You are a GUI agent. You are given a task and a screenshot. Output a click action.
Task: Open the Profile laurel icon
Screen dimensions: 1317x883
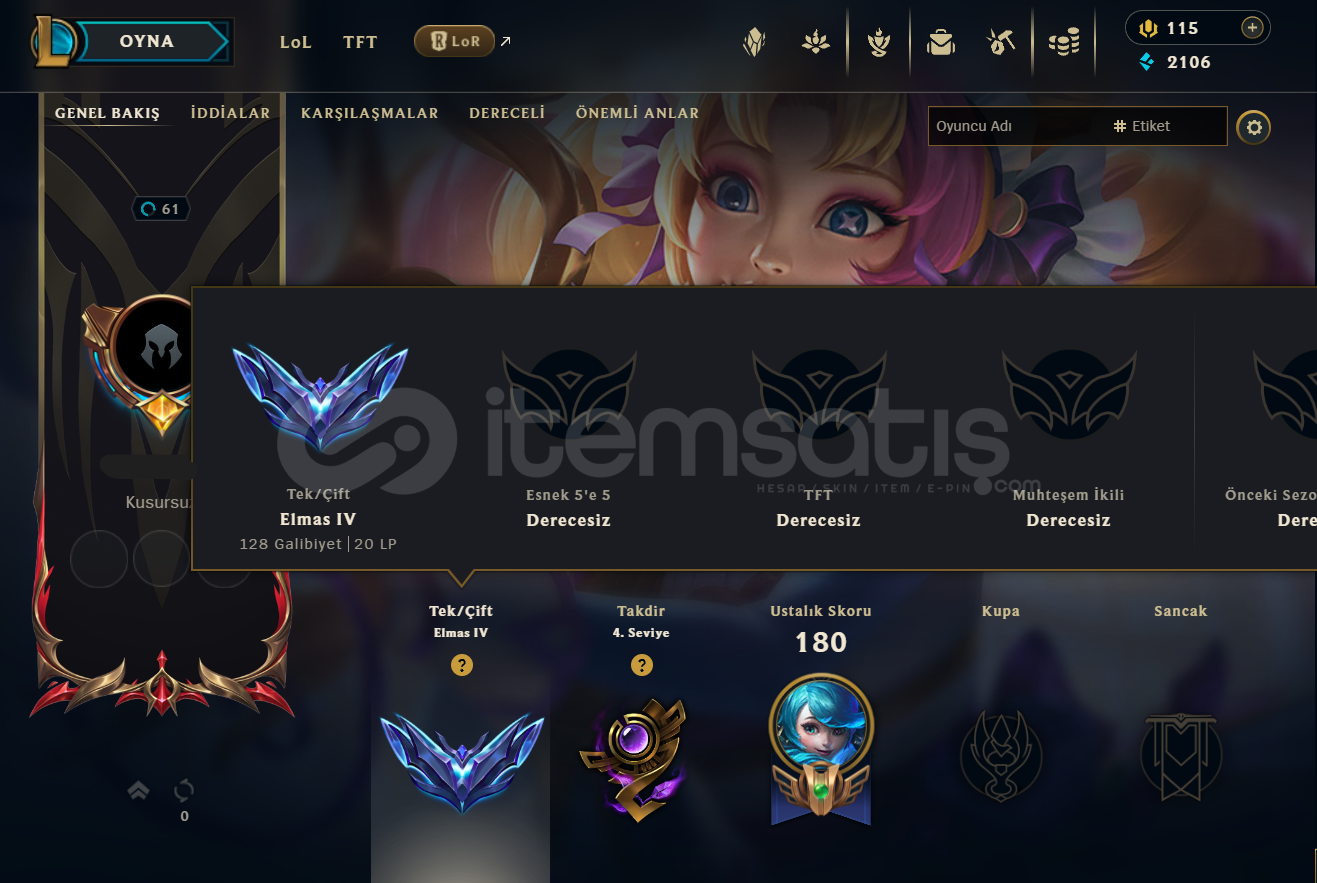(879, 42)
